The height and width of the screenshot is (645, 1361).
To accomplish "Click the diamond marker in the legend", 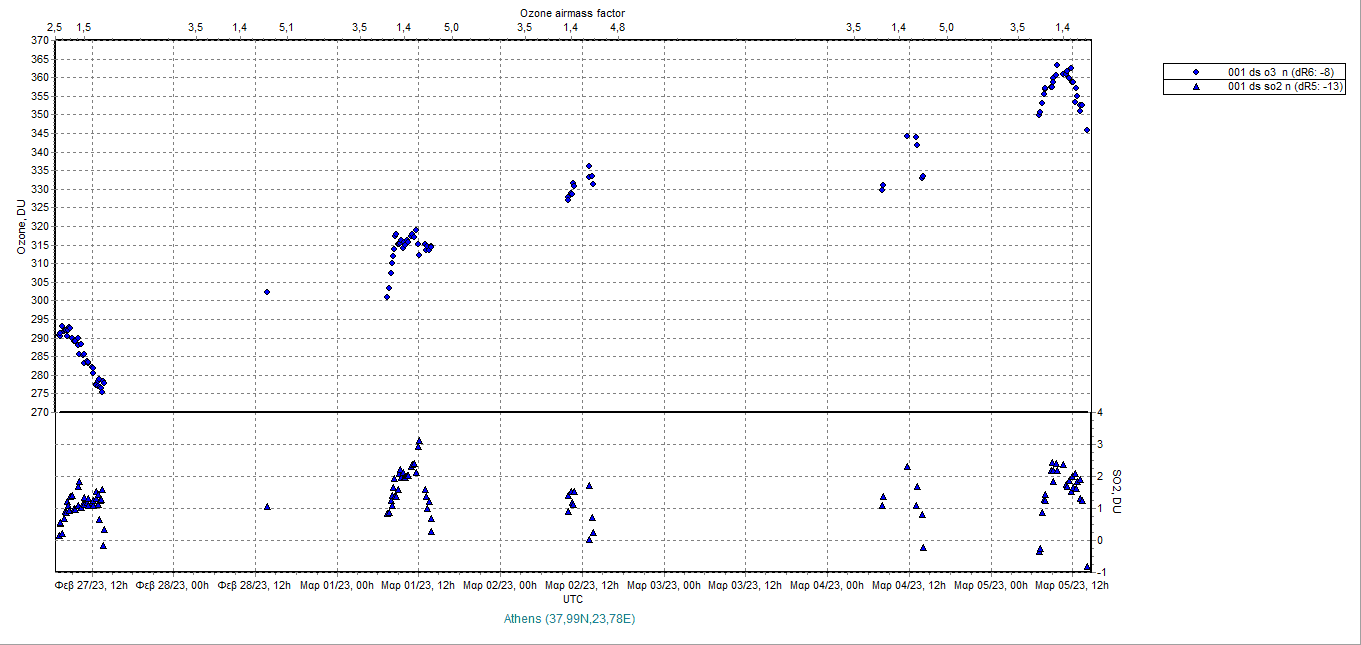I will tap(1196, 72).
